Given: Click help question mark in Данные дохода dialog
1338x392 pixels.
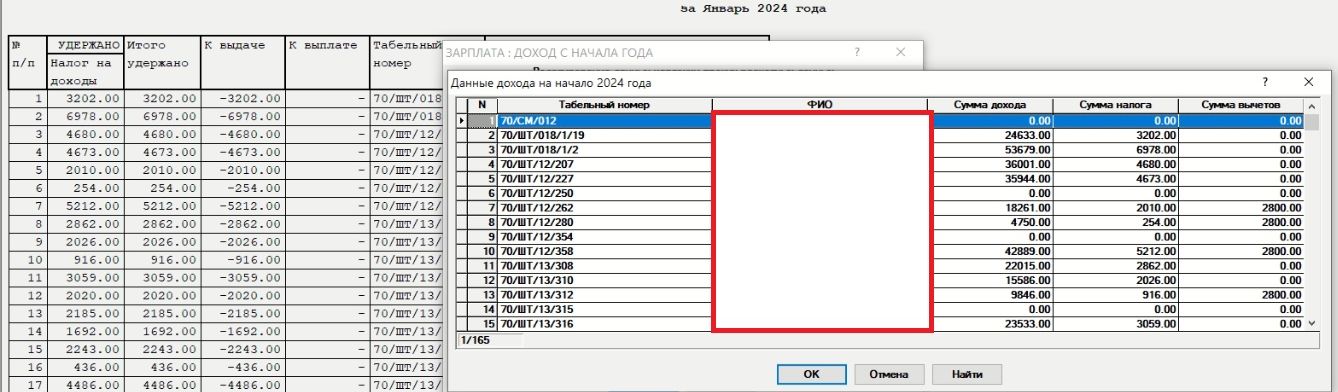Looking at the screenshot, I should (1266, 82).
